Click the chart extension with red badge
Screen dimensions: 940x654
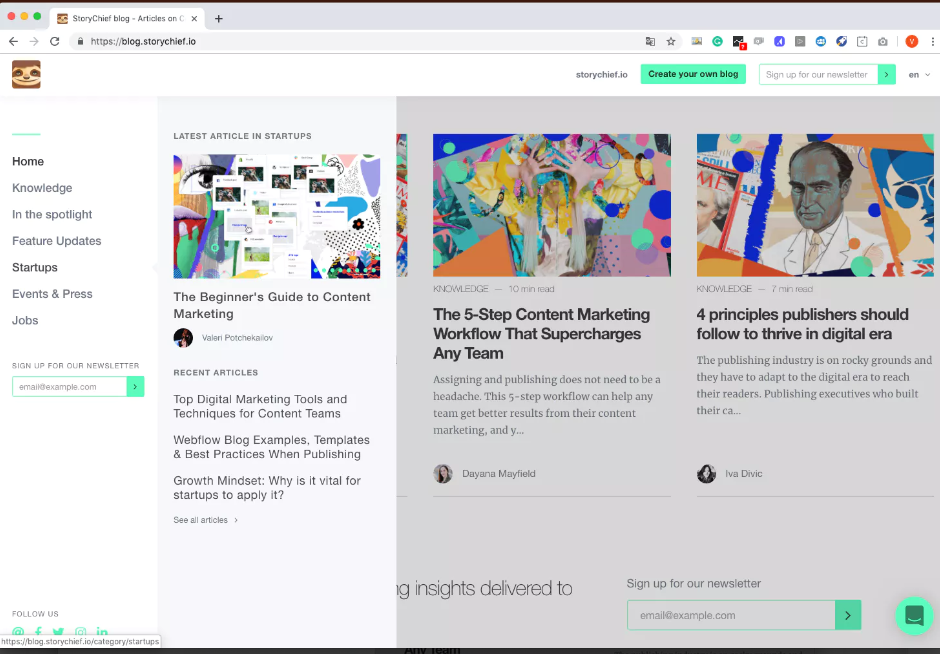pos(739,42)
